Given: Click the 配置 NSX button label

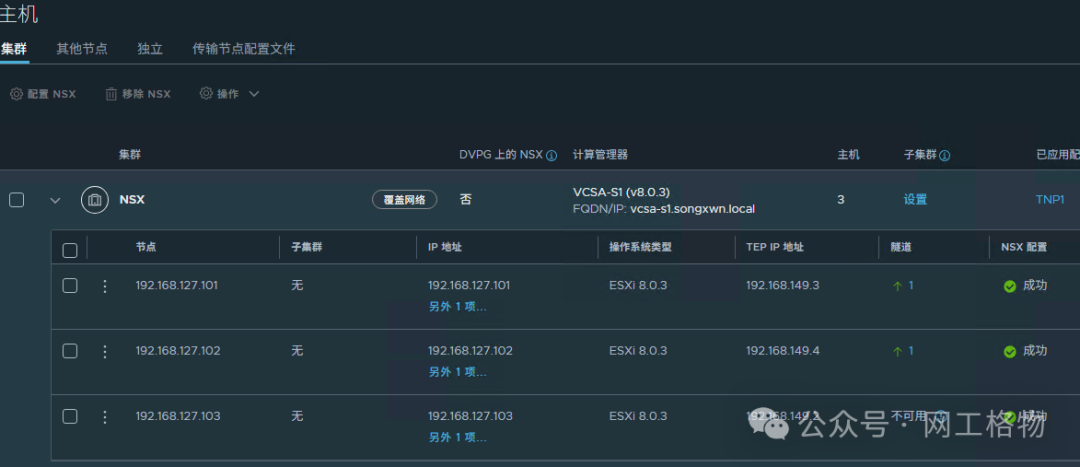Looking at the screenshot, I should (x=52, y=94).
